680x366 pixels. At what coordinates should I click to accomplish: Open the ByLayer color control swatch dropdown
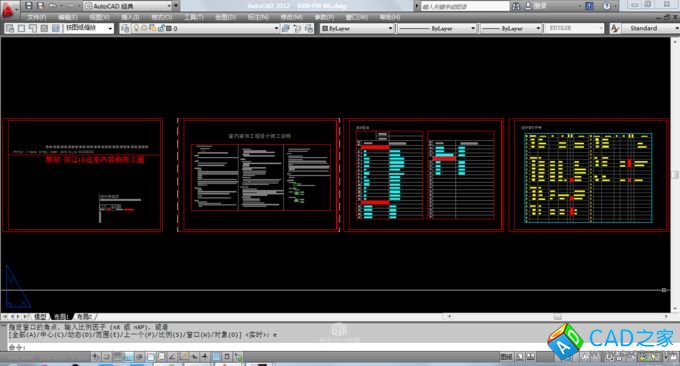[x=357, y=28]
